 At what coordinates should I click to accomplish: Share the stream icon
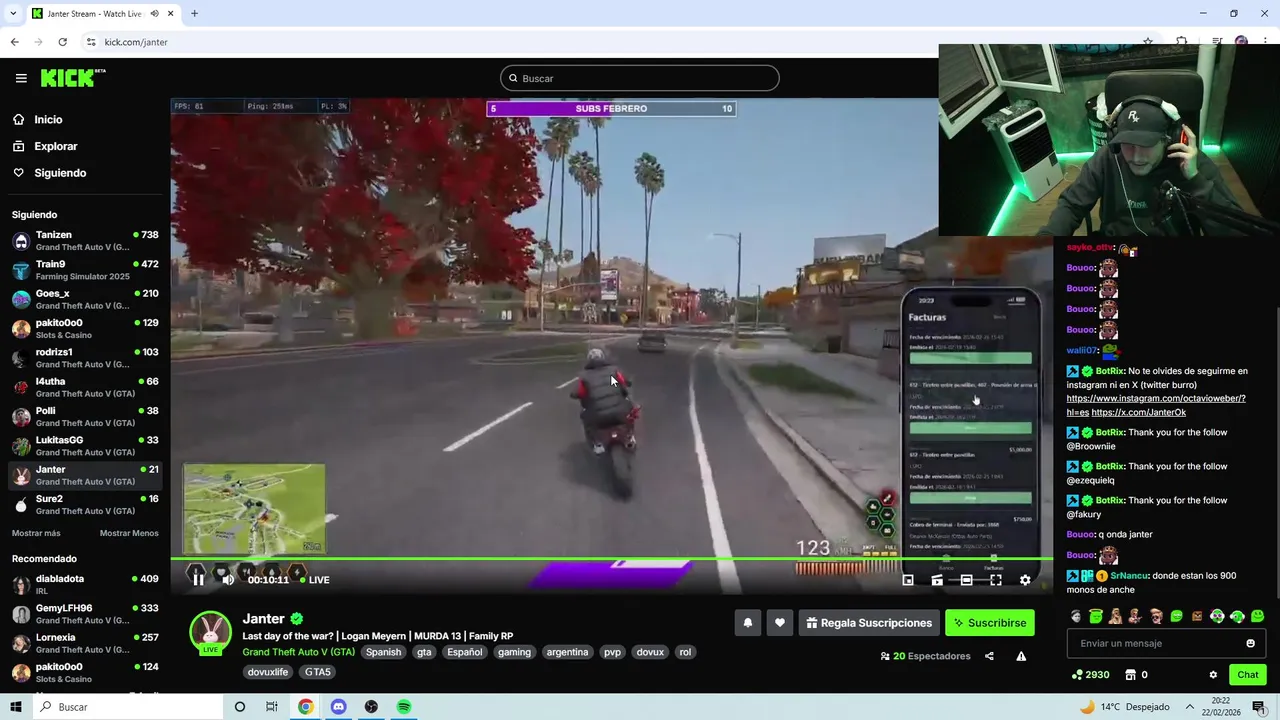pos(989,656)
